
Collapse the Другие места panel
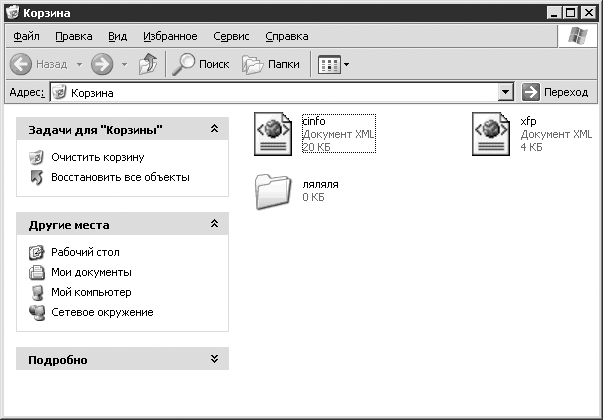click(x=214, y=225)
